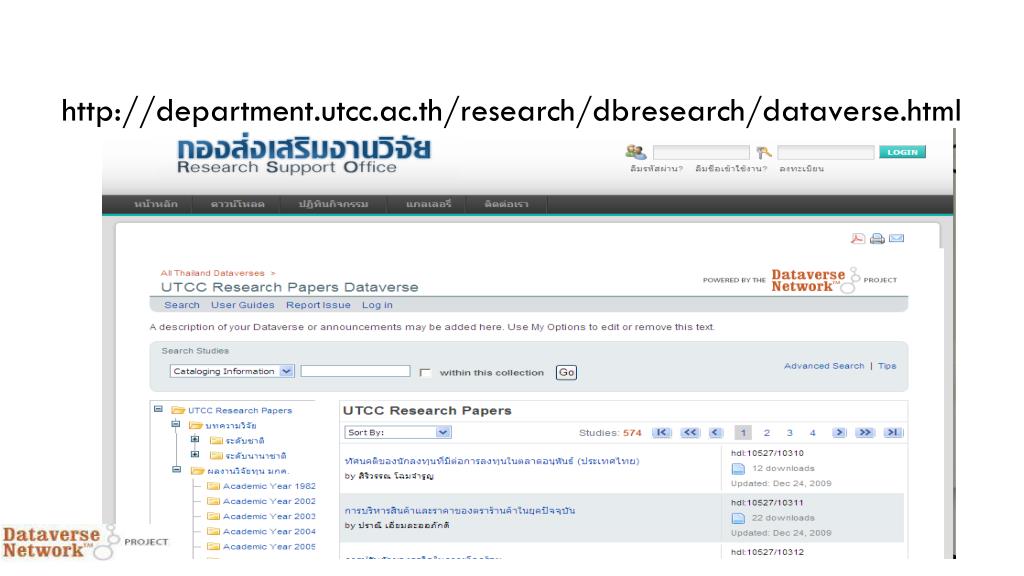This screenshot has width=1024, height=576.
Task: Click the search studies text field
Action: coord(355,371)
